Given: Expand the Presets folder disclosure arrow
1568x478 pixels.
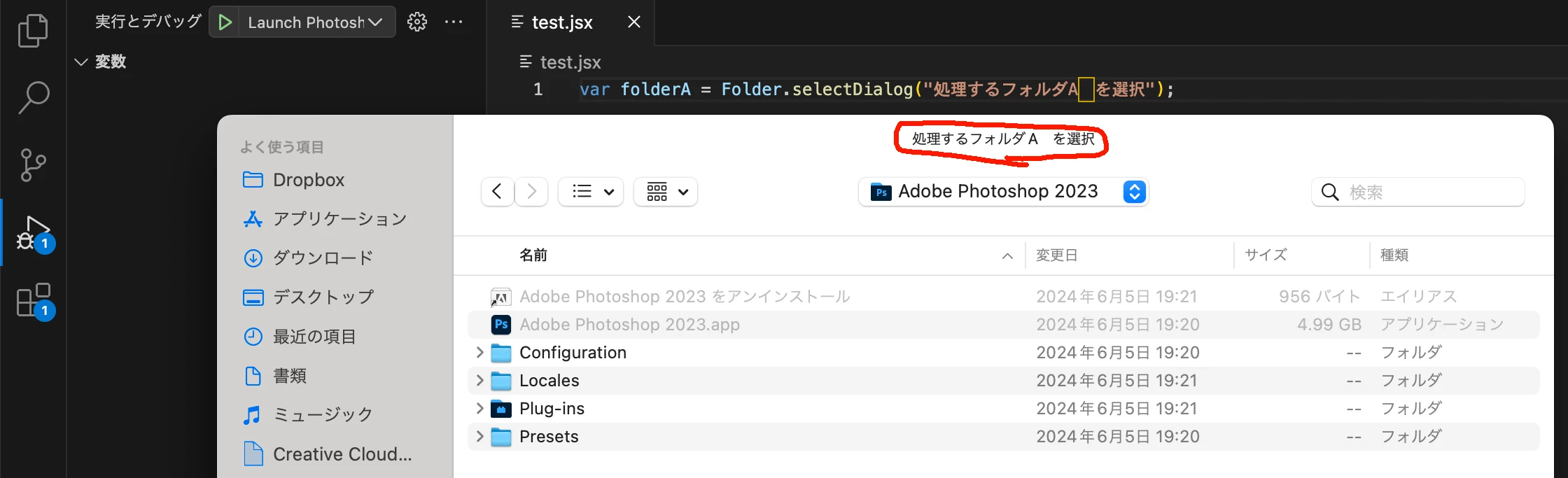Looking at the screenshot, I should 479,436.
